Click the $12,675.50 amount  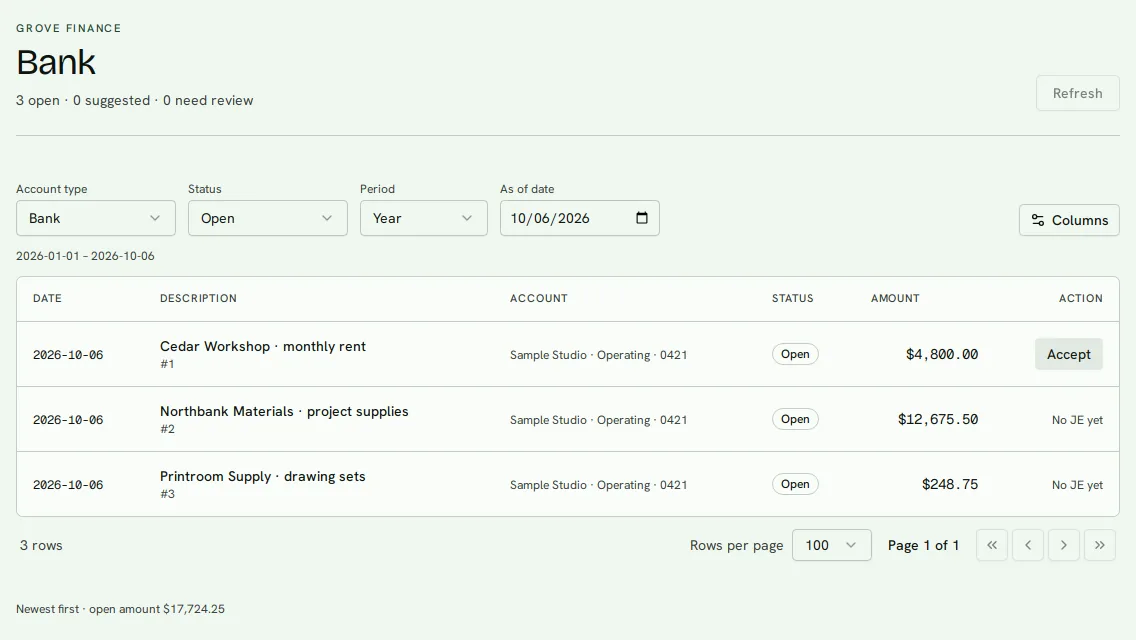[937, 420]
